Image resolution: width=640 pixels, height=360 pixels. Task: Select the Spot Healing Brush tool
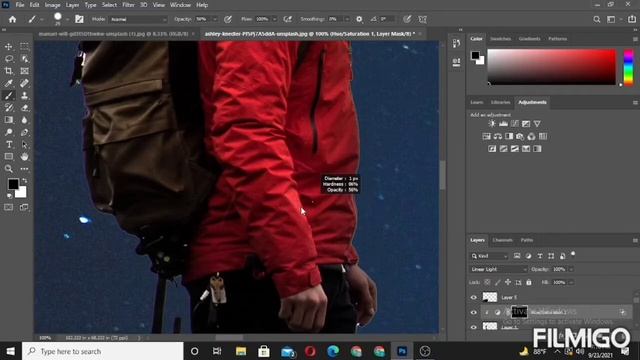click(24, 83)
